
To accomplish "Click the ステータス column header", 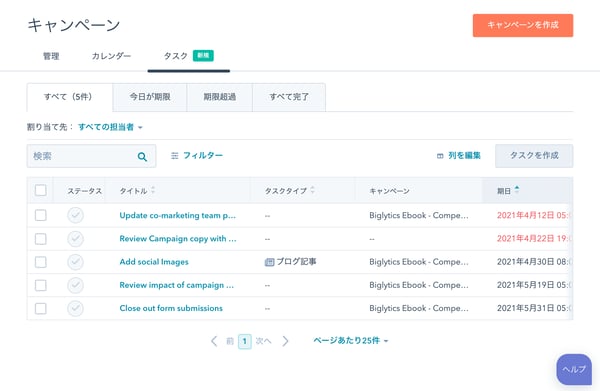I will click(x=85, y=191).
